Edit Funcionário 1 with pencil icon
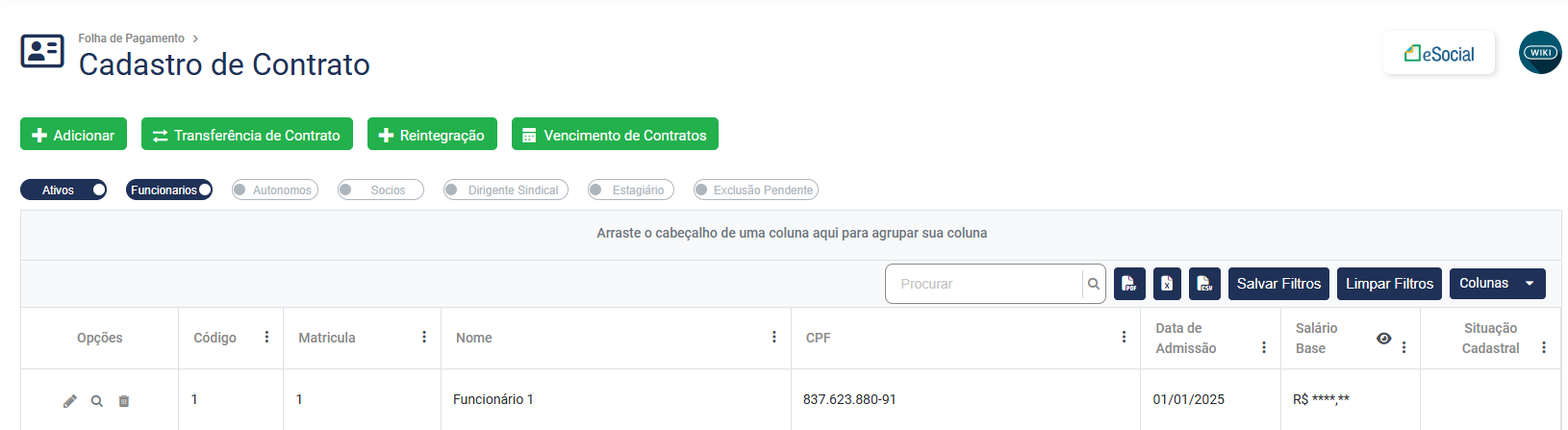The width and height of the screenshot is (1568, 430). pos(70,401)
